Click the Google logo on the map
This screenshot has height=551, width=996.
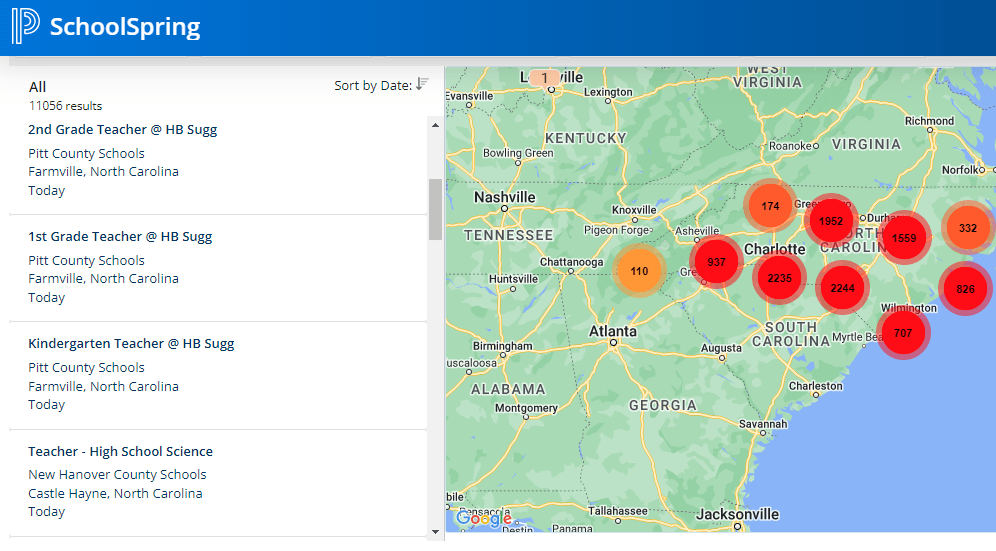point(483,518)
